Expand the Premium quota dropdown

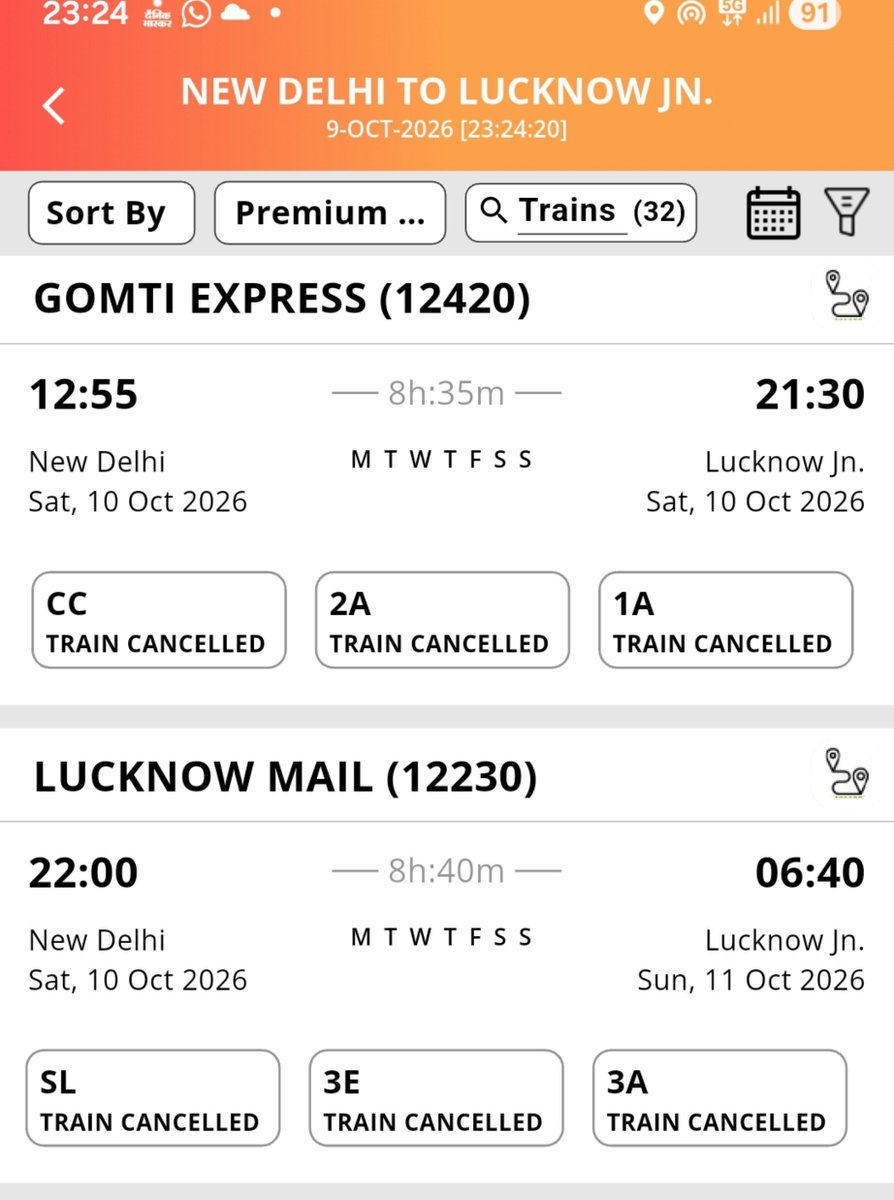coord(330,212)
